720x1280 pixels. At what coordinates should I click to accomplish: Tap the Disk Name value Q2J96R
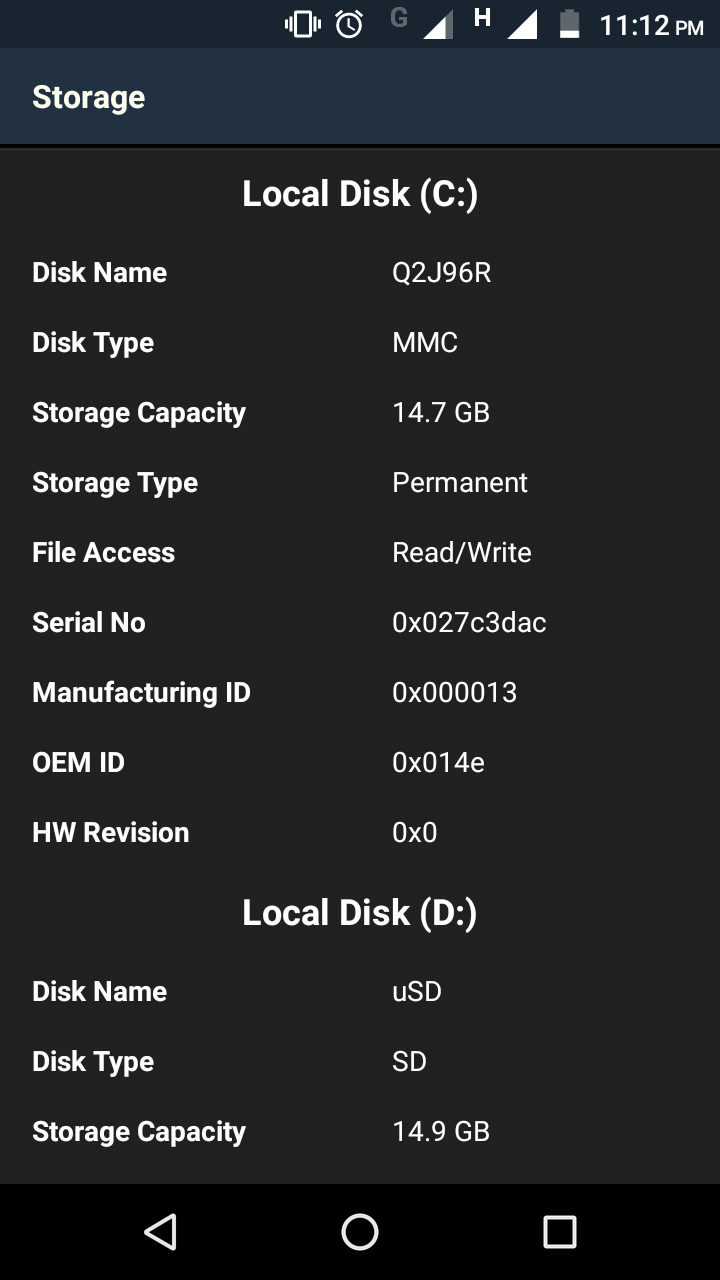pyautogui.click(x=442, y=273)
